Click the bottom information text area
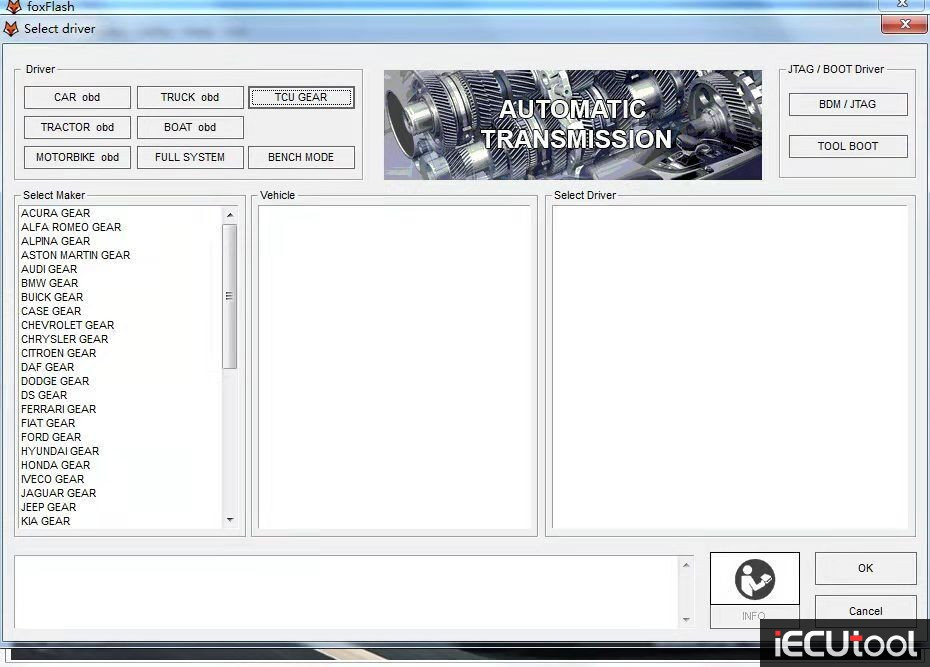 [347, 592]
